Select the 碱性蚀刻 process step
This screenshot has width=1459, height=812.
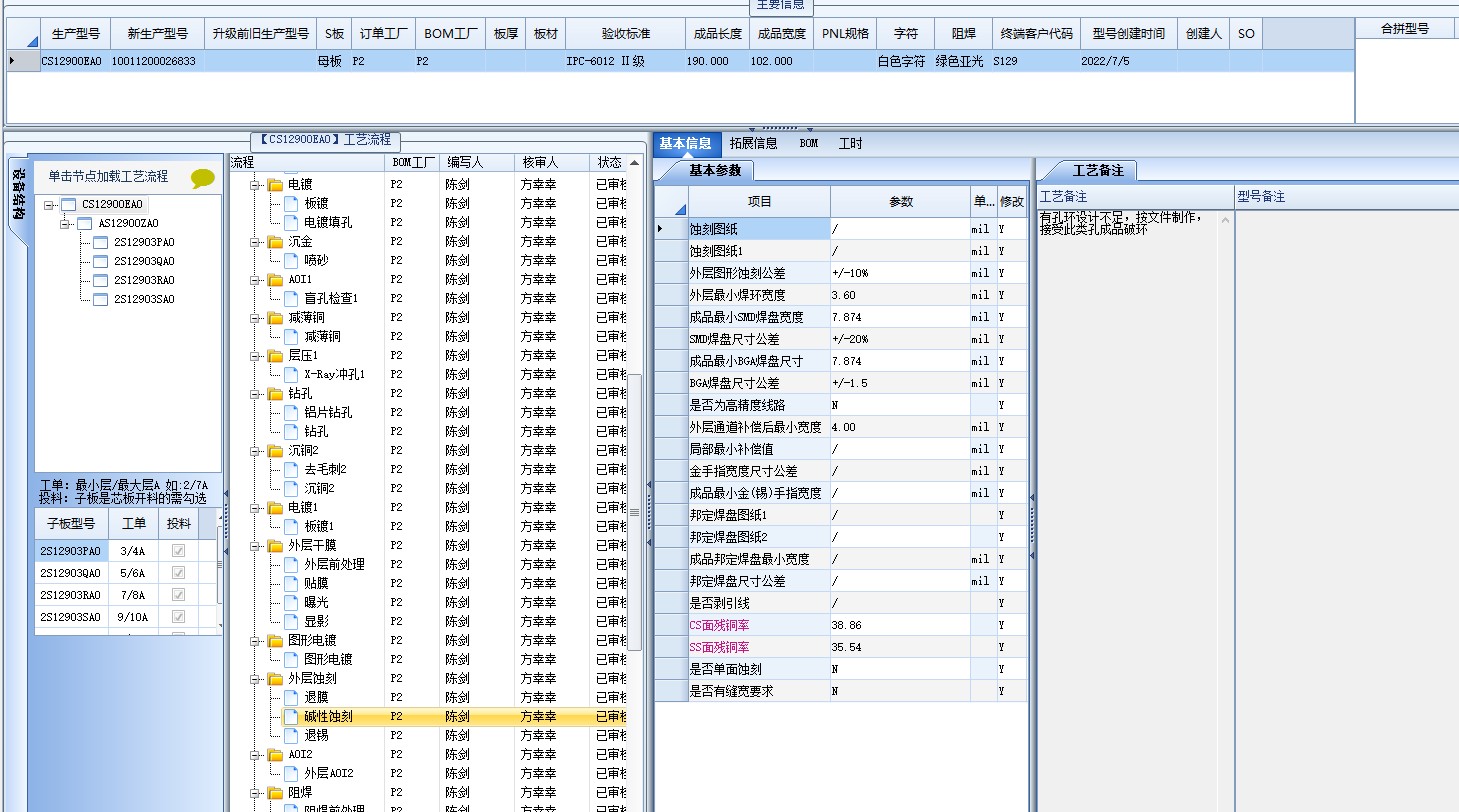[329, 717]
